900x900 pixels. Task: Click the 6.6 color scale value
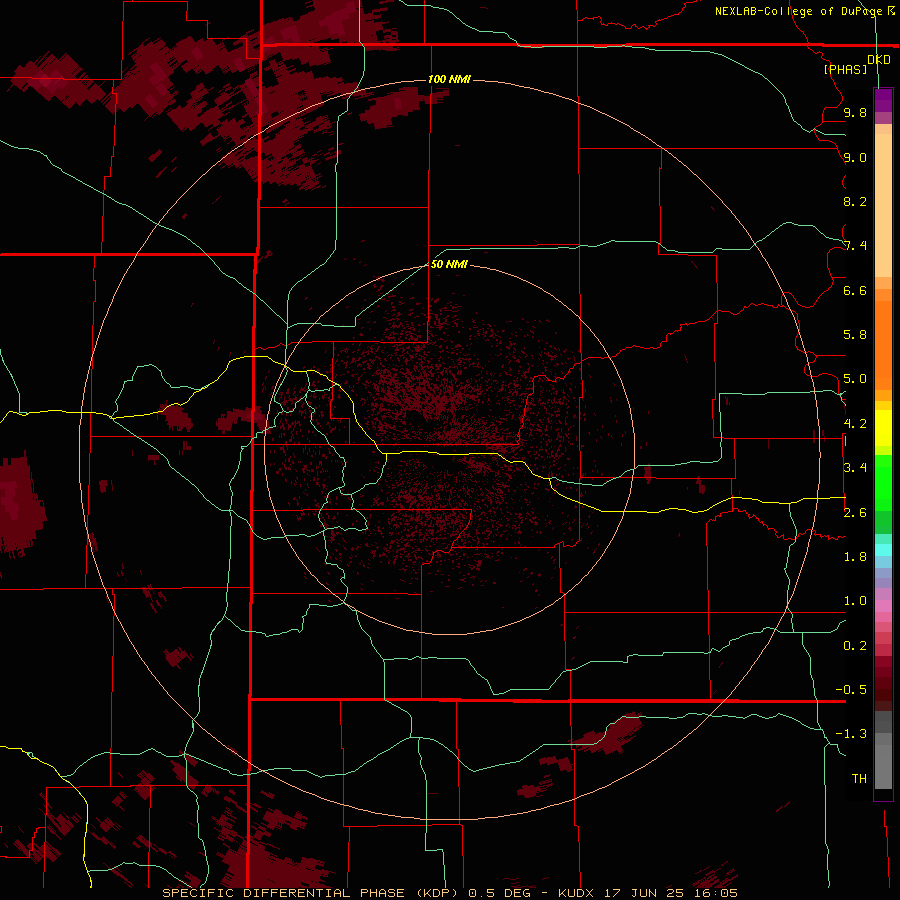(855, 290)
